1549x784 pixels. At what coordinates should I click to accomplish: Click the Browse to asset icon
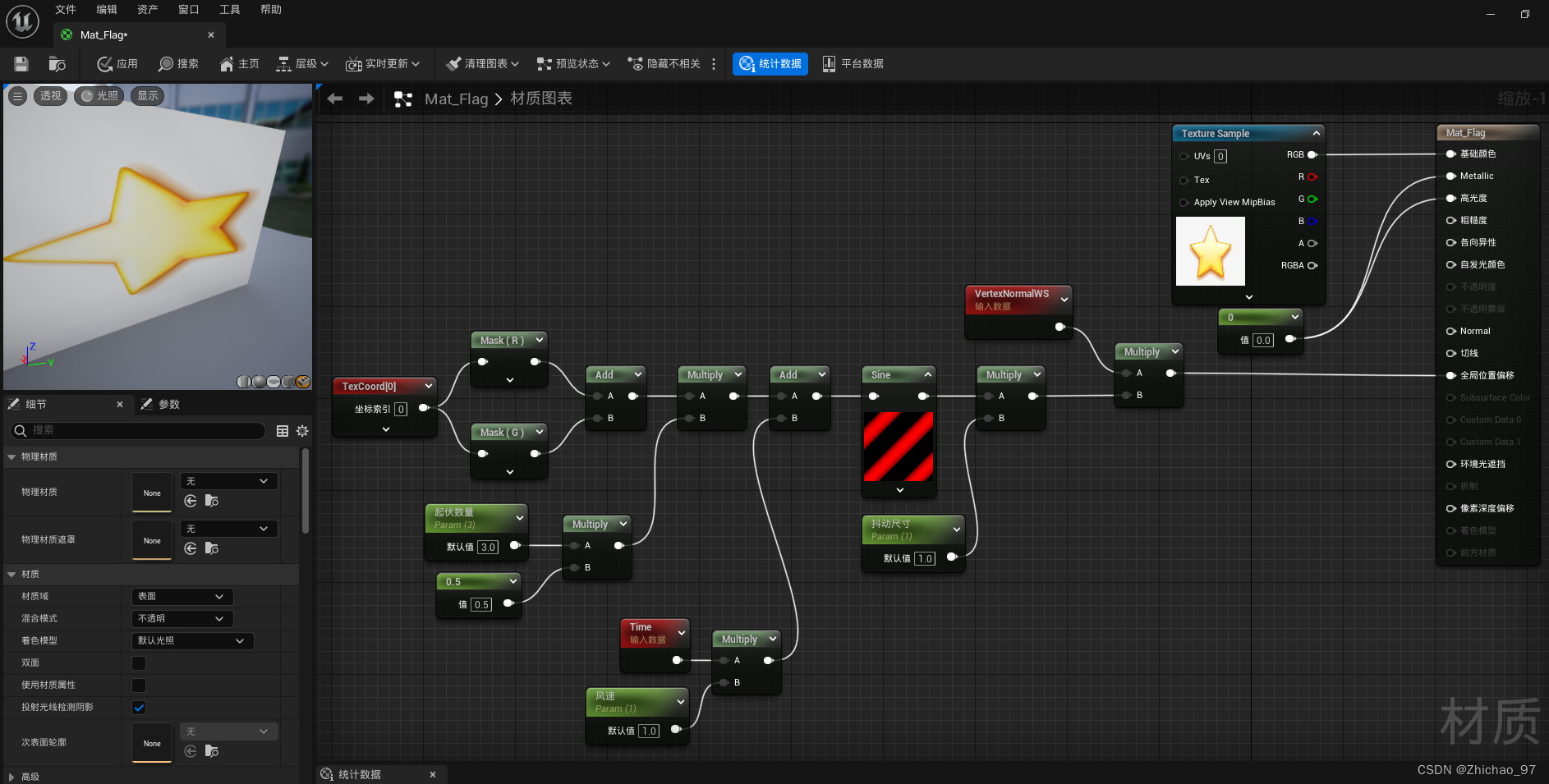(57, 64)
